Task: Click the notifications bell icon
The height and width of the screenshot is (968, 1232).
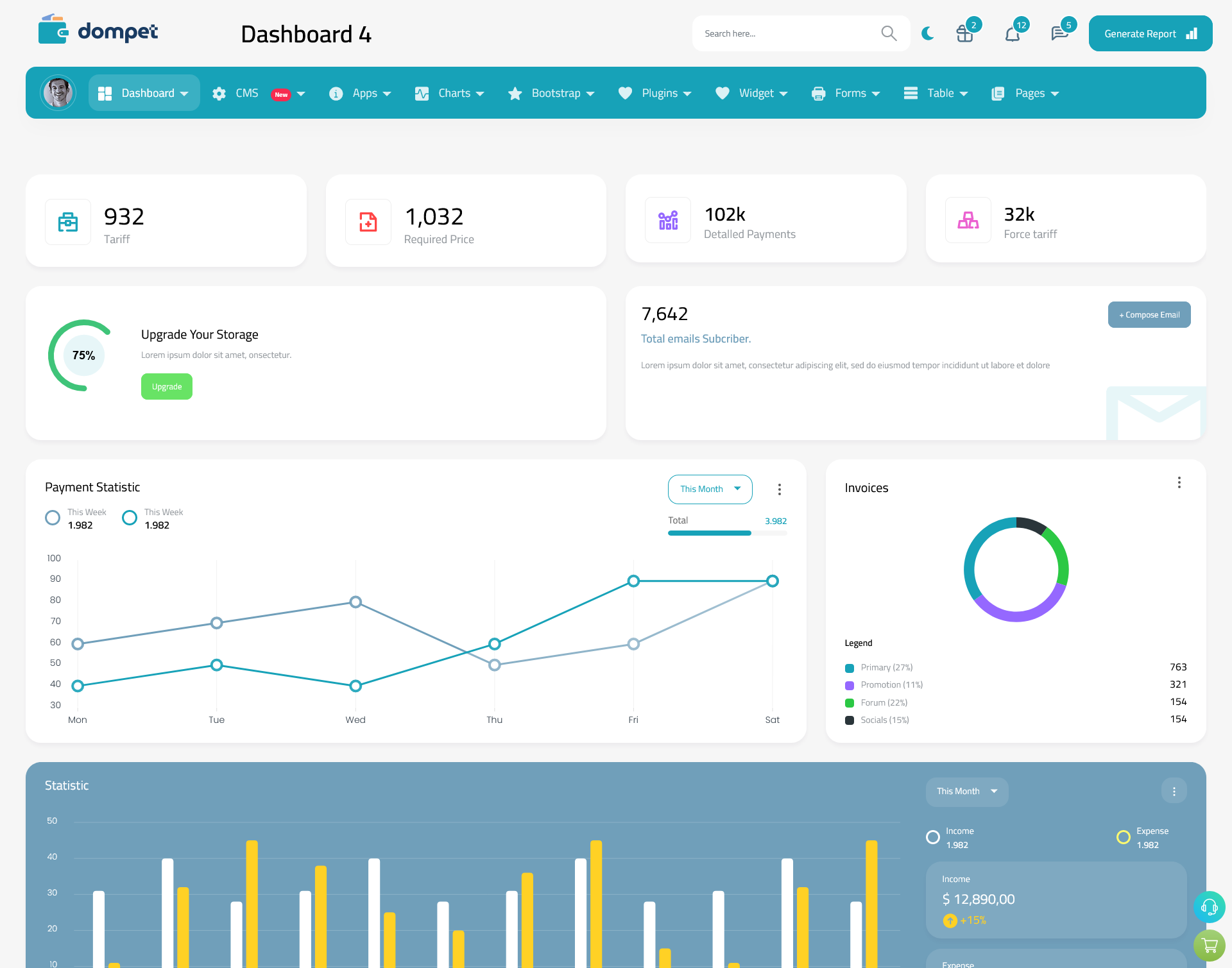Action: pos(1012,33)
